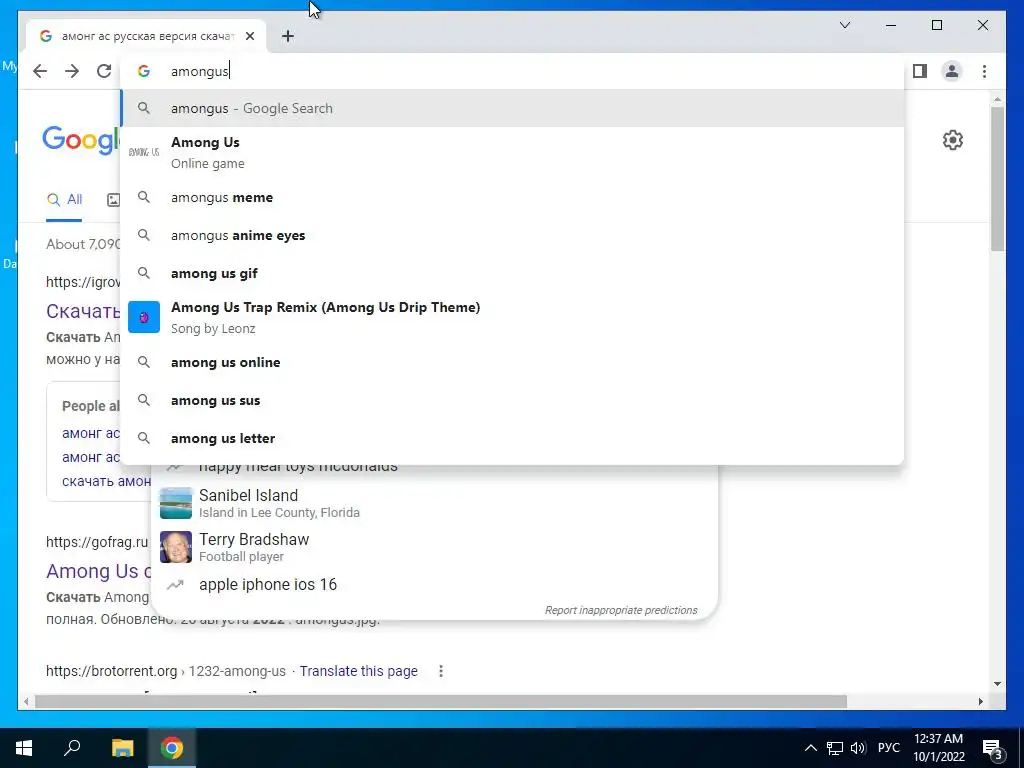
Task: Pick the among us online suggestion
Action: click(513, 362)
